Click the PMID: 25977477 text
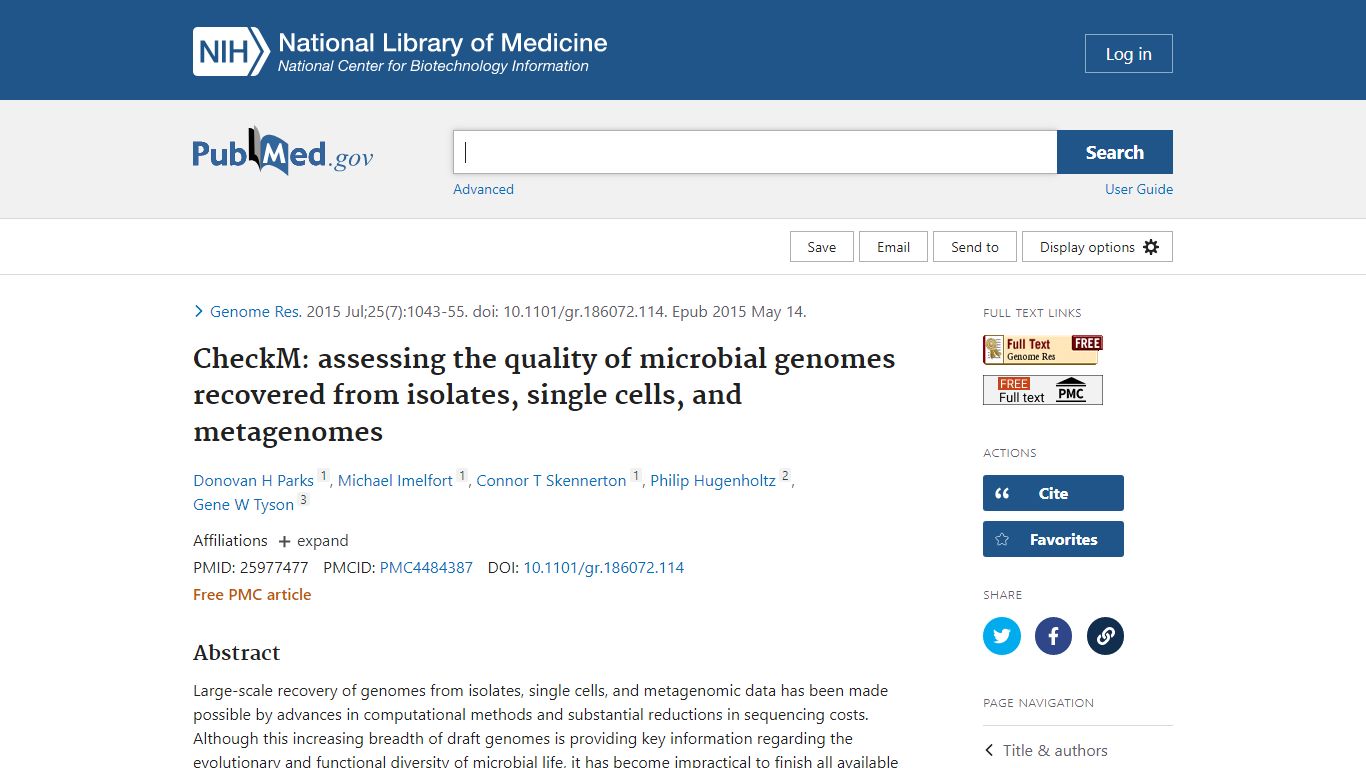 [251, 568]
